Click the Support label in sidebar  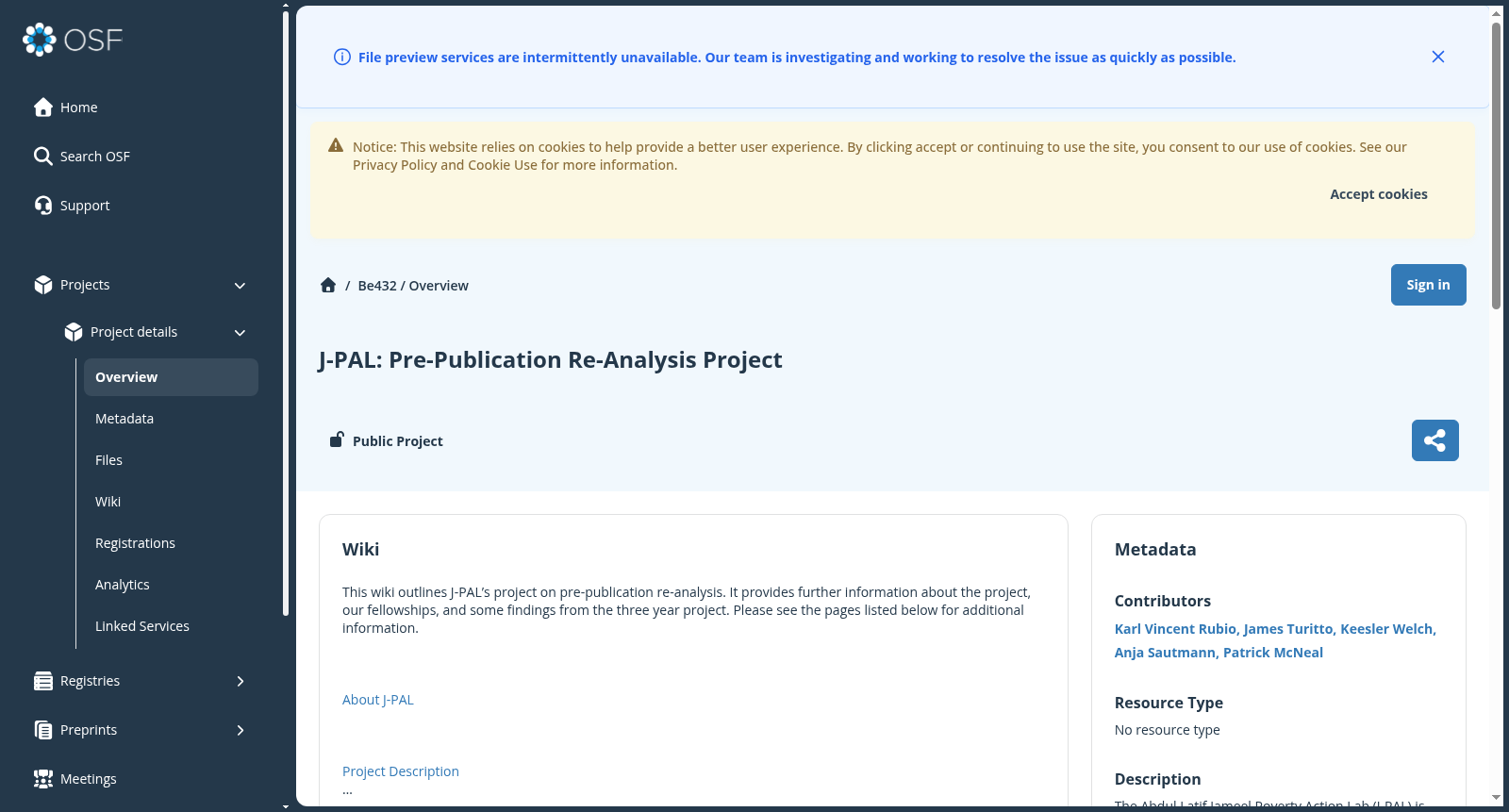point(85,206)
